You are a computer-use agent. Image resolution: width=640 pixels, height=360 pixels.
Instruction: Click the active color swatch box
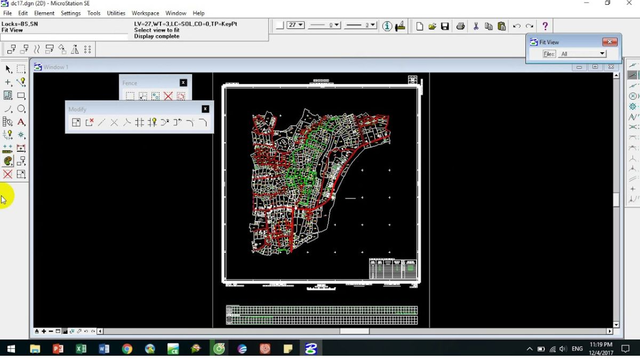coord(280,25)
